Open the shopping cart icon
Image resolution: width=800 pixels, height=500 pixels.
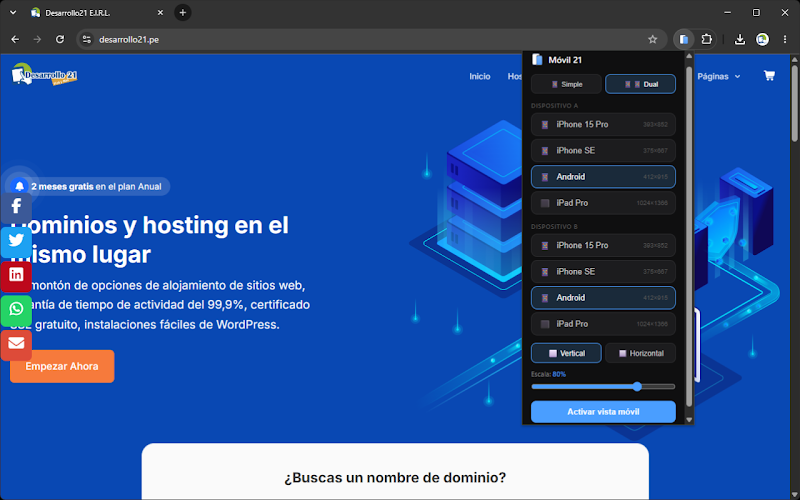(769, 76)
